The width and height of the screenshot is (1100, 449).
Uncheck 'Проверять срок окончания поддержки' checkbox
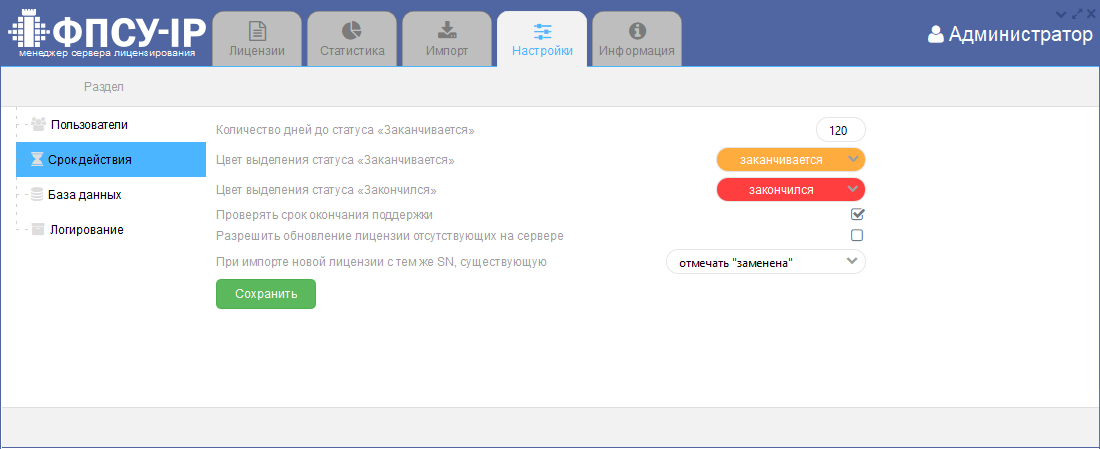point(857,214)
